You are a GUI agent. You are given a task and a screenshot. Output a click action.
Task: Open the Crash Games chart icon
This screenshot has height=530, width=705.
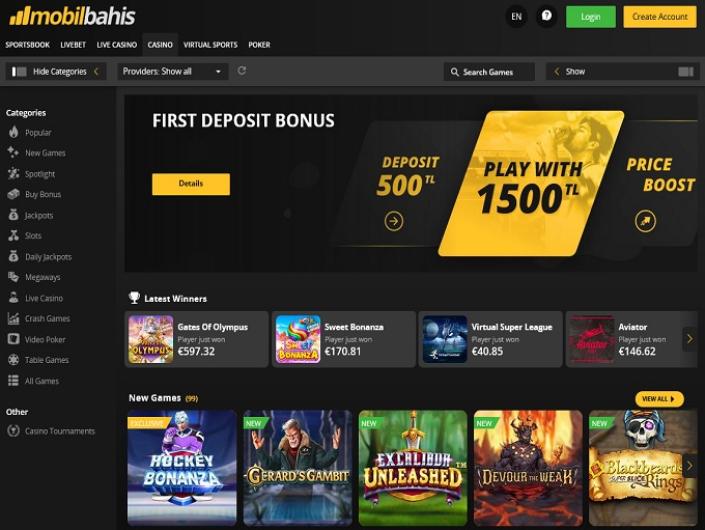pos(13,318)
